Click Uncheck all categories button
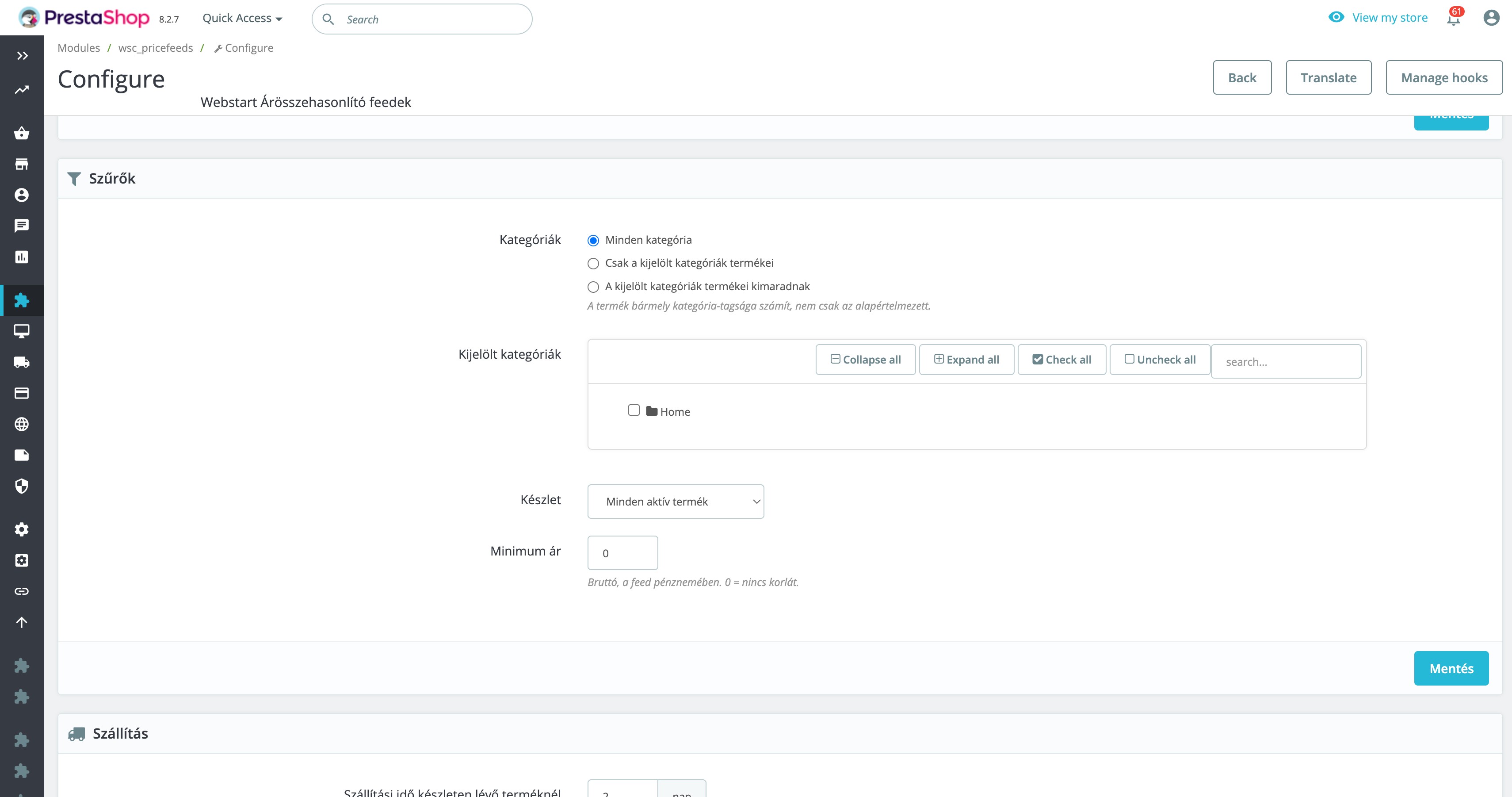 pyautogui.click(x=1160, y=360)
